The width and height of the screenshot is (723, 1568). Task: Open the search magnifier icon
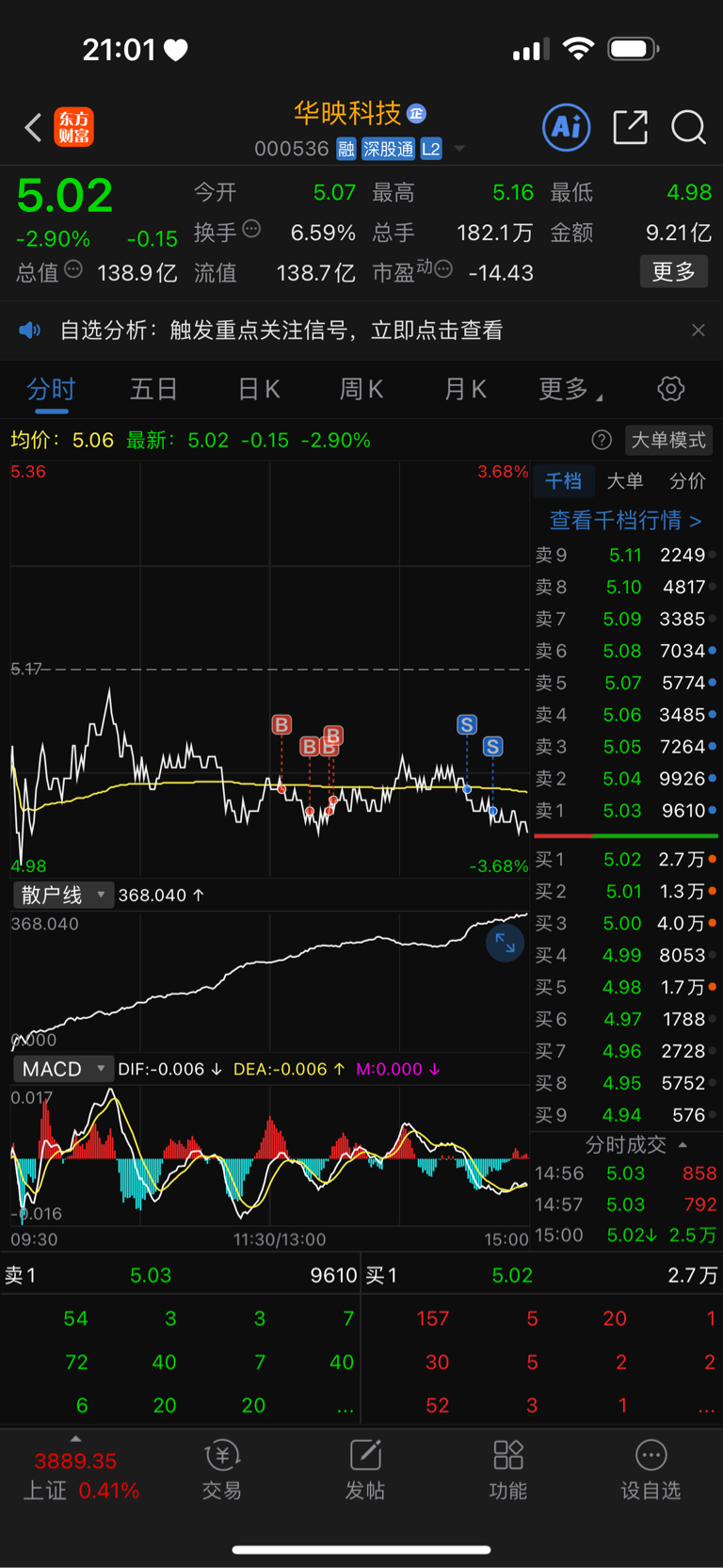(688, 127)
